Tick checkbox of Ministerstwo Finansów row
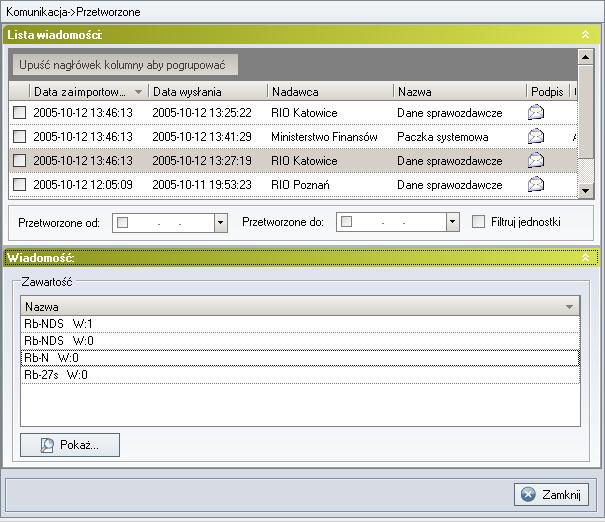Viewport: 605px width, 522px height. tap(19, 137)
